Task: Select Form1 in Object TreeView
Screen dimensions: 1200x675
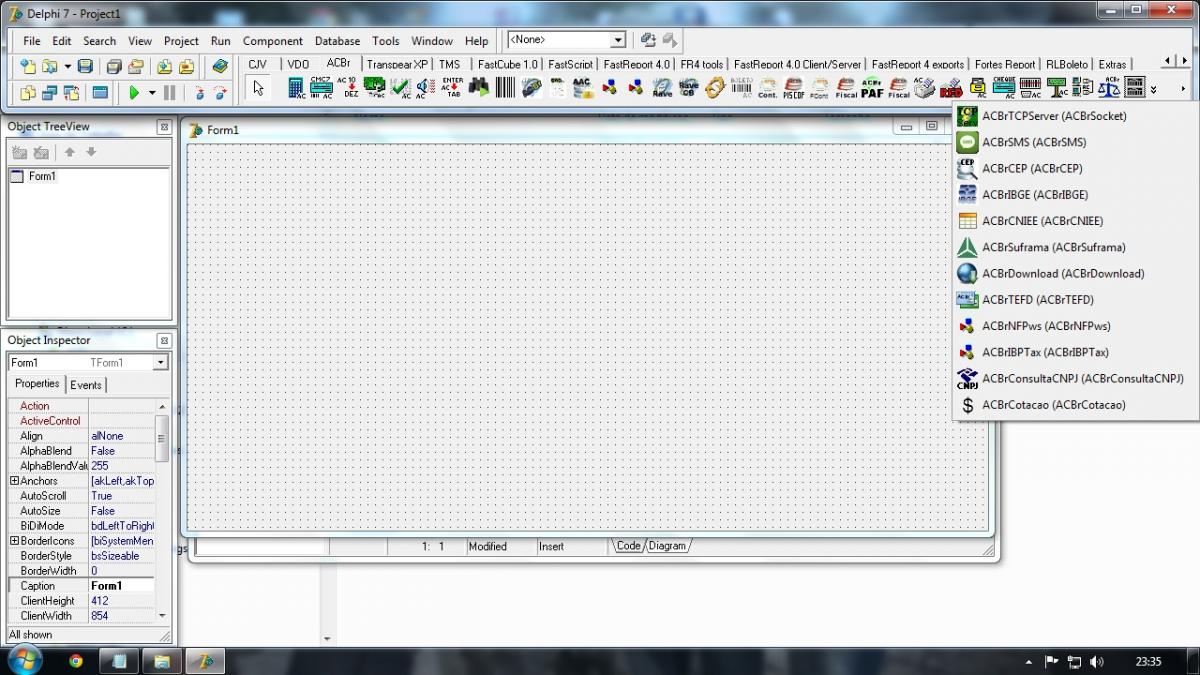Action: click(x=42, y=176)
